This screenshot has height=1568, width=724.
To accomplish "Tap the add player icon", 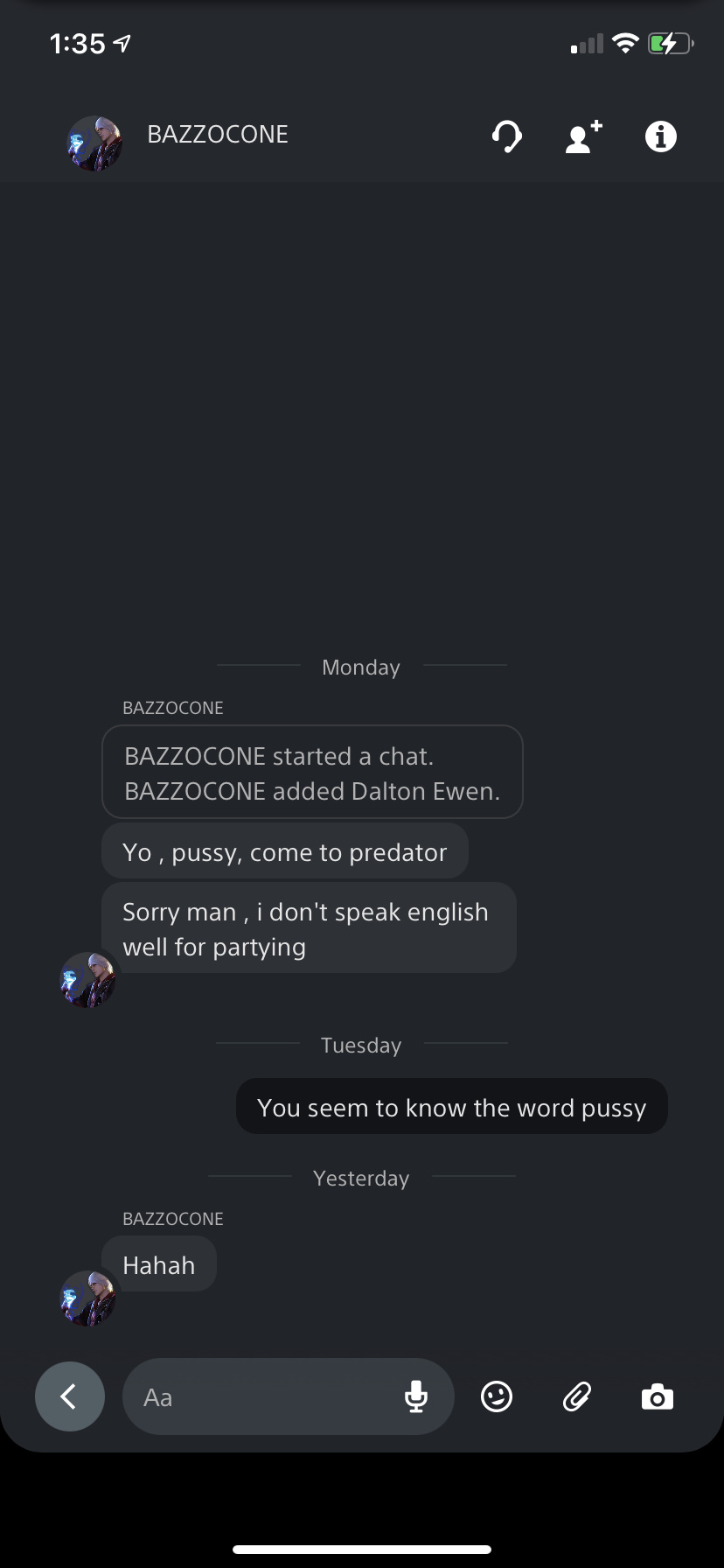I will (583, 136).
